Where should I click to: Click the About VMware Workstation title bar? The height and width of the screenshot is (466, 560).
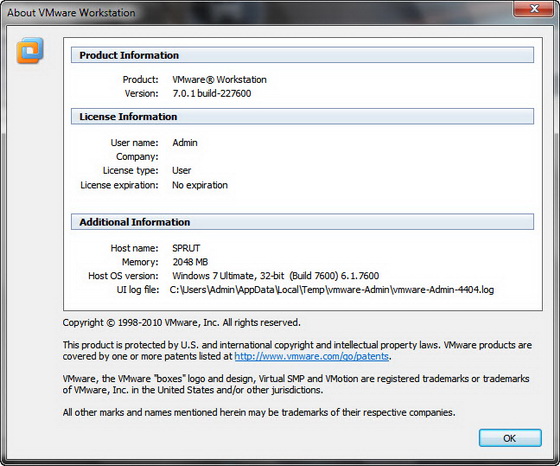coord(257,12)
